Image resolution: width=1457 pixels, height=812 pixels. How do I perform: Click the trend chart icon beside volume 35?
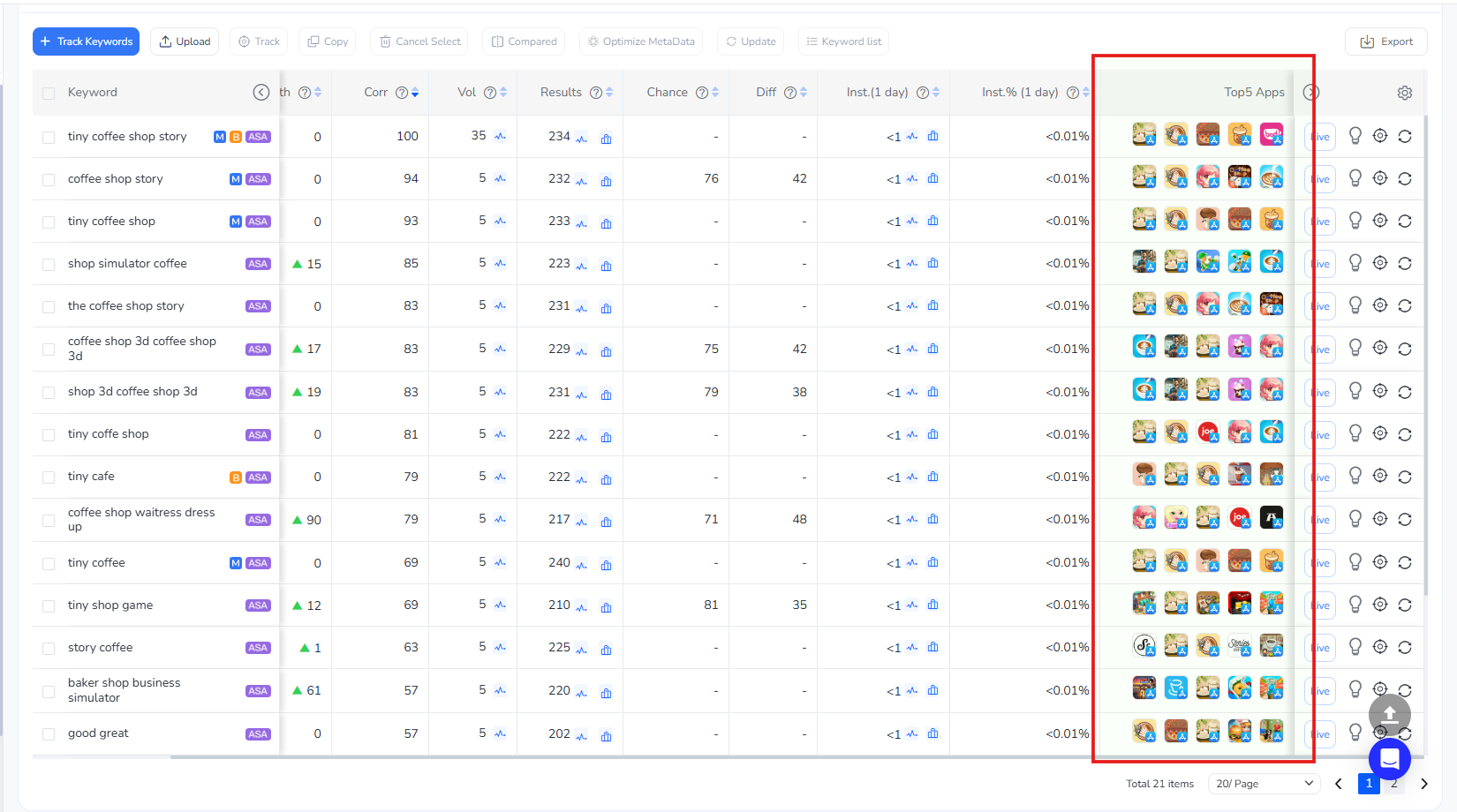[500, 137]
